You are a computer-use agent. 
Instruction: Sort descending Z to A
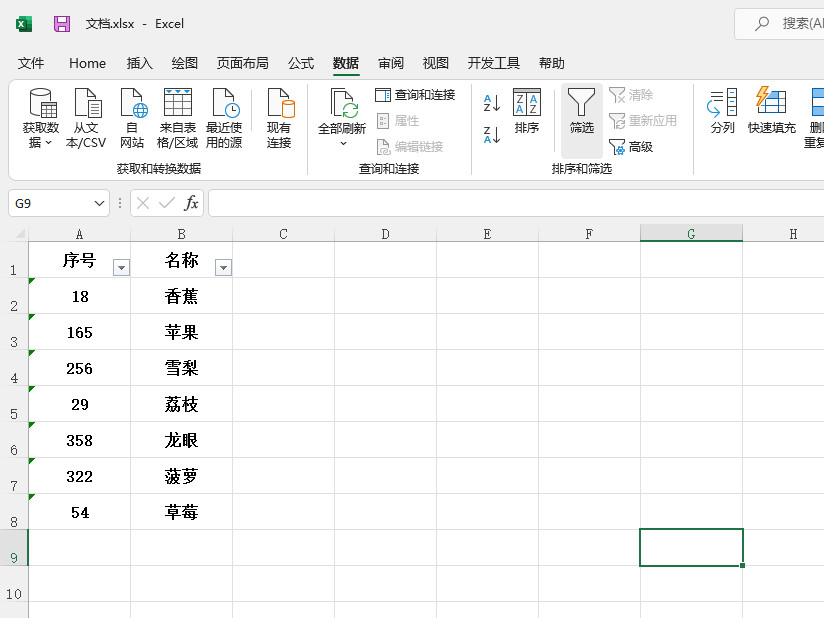pyautogui.click(x=492, y=135)
